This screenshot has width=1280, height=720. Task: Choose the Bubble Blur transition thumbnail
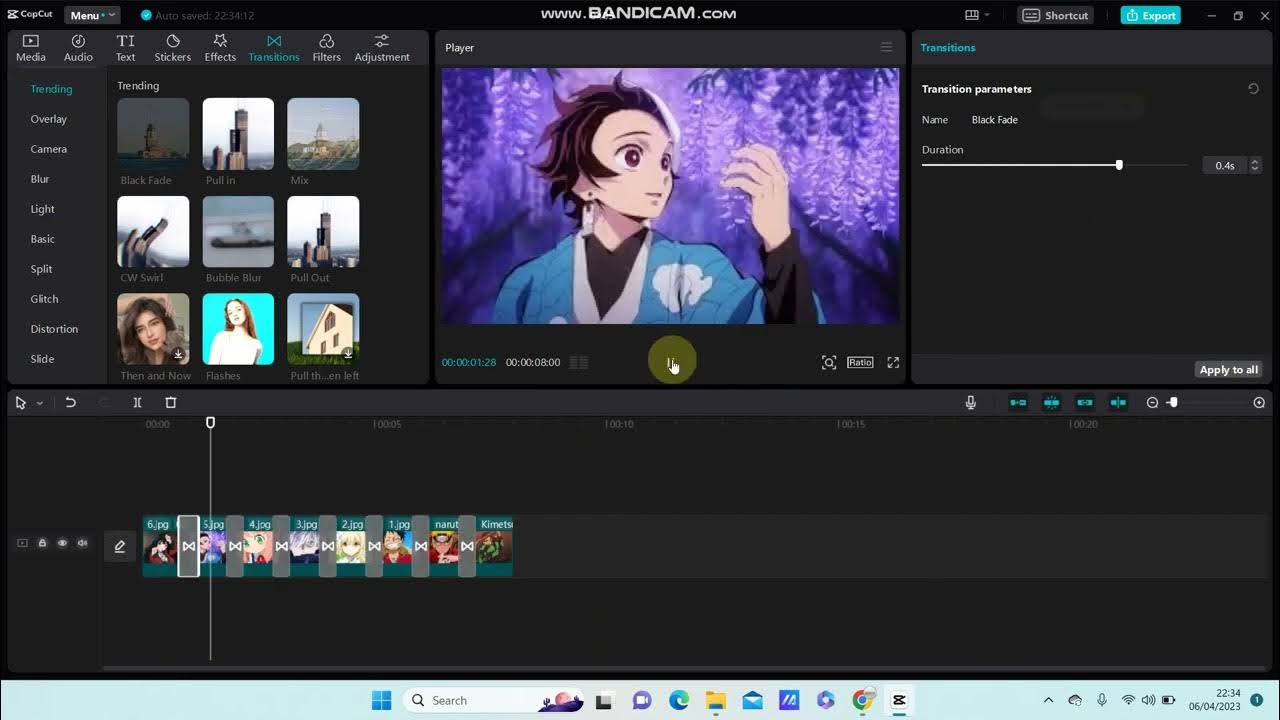(238, 232)
